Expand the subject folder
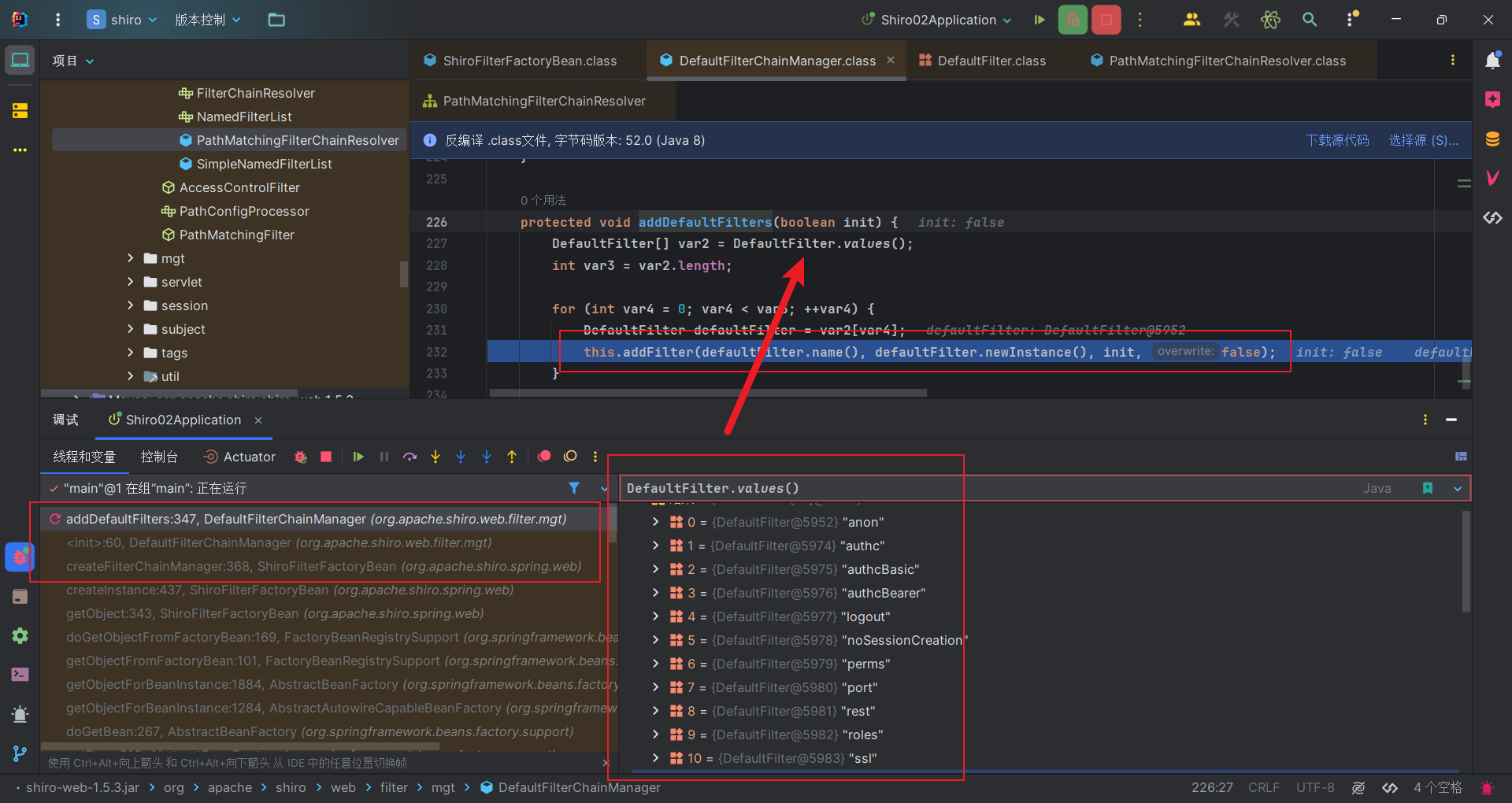 click(x=131, y=329)
